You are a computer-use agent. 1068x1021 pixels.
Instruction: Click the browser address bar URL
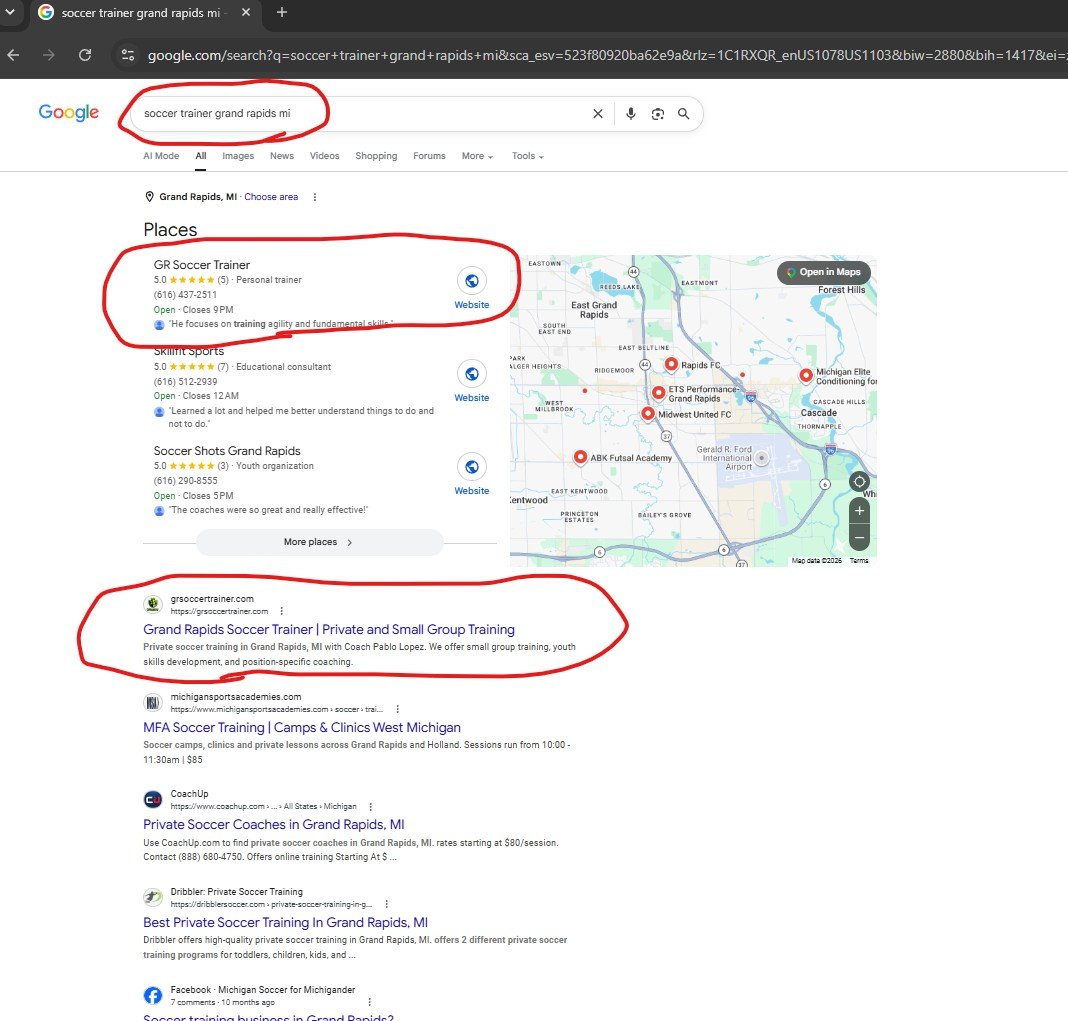tap(606, 55)
